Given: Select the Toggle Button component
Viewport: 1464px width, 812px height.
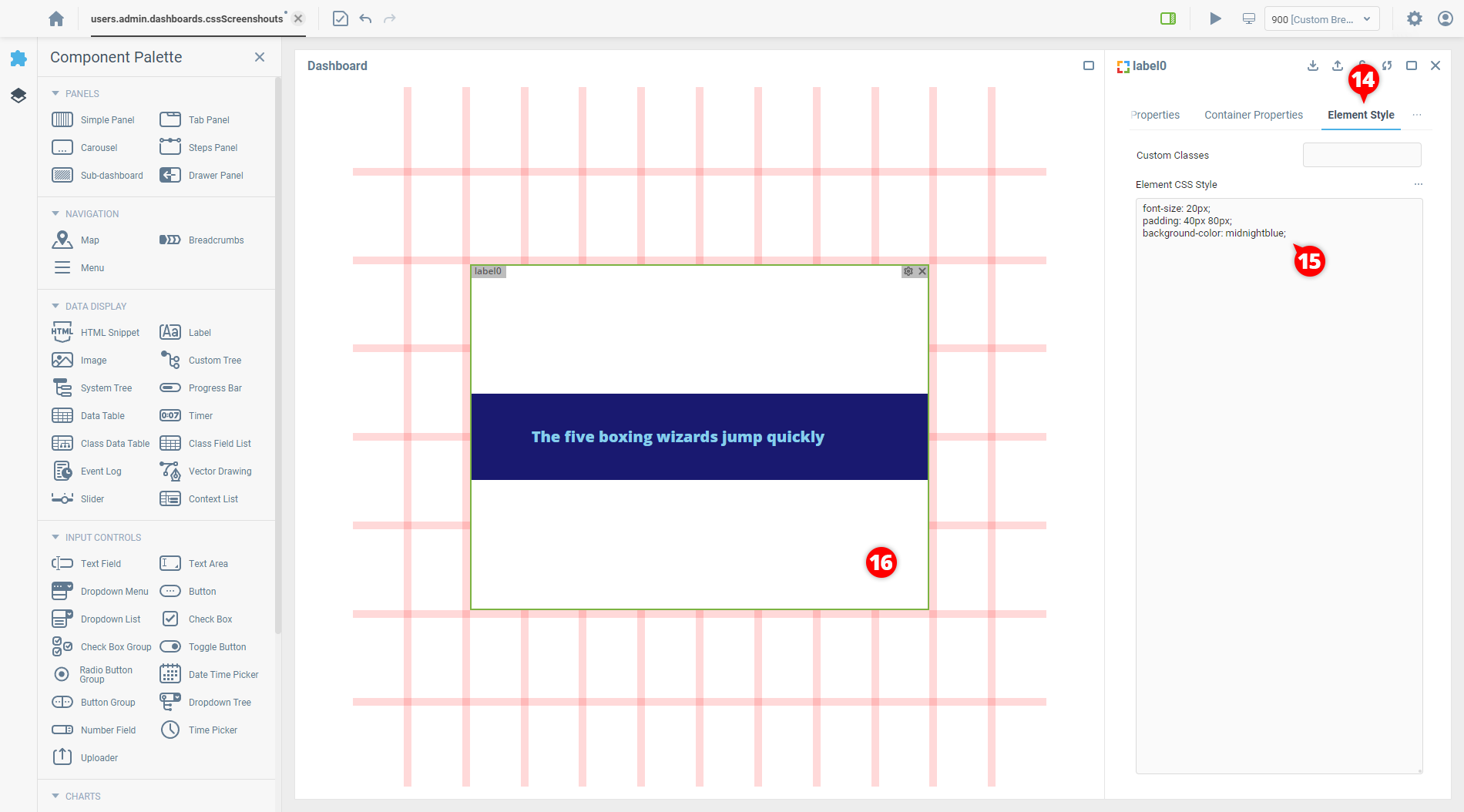Looking at the screenshot, I should pyautogui.click(x=217, y=647).
